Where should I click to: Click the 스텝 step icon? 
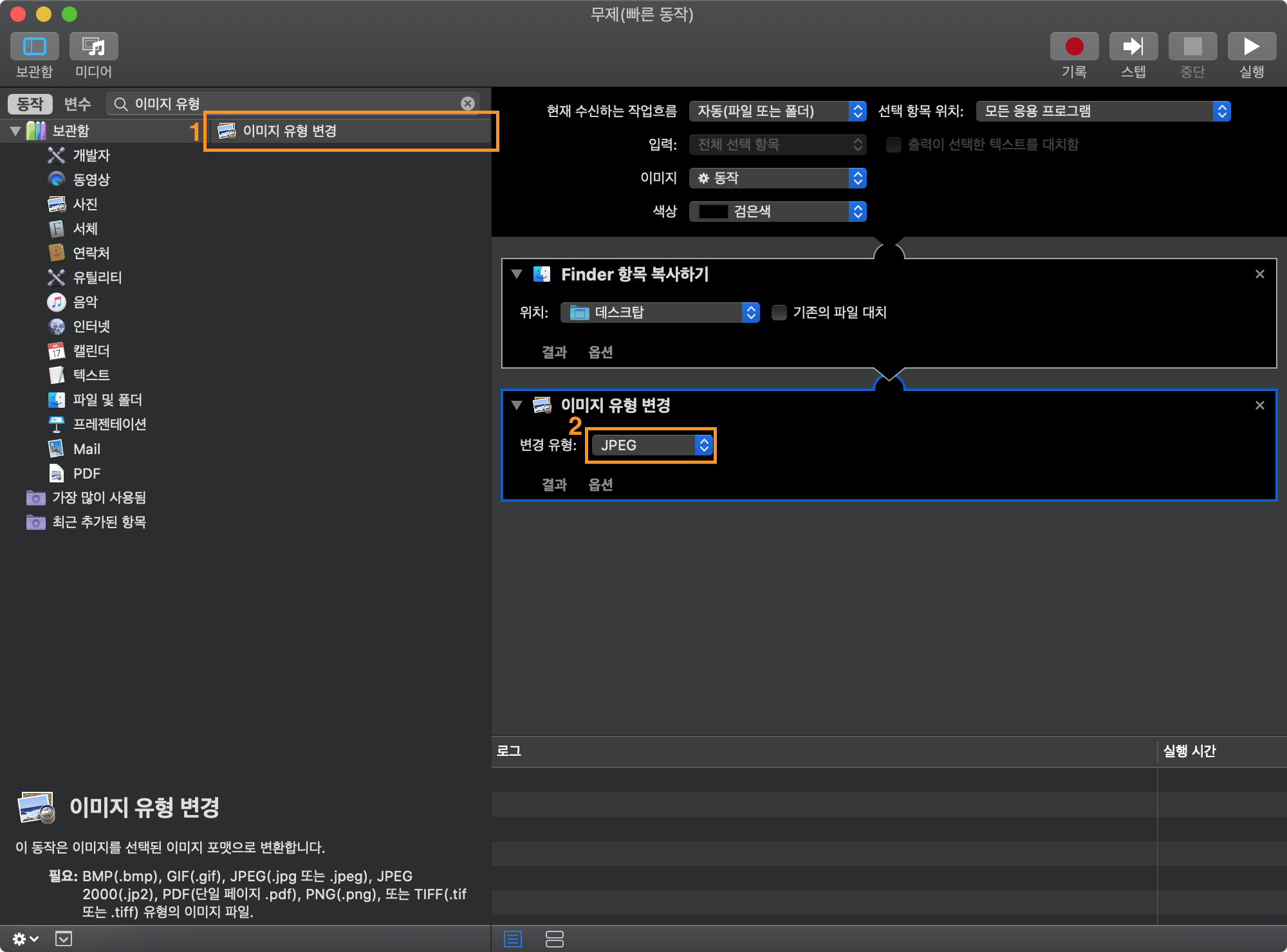pos(1133,47)
